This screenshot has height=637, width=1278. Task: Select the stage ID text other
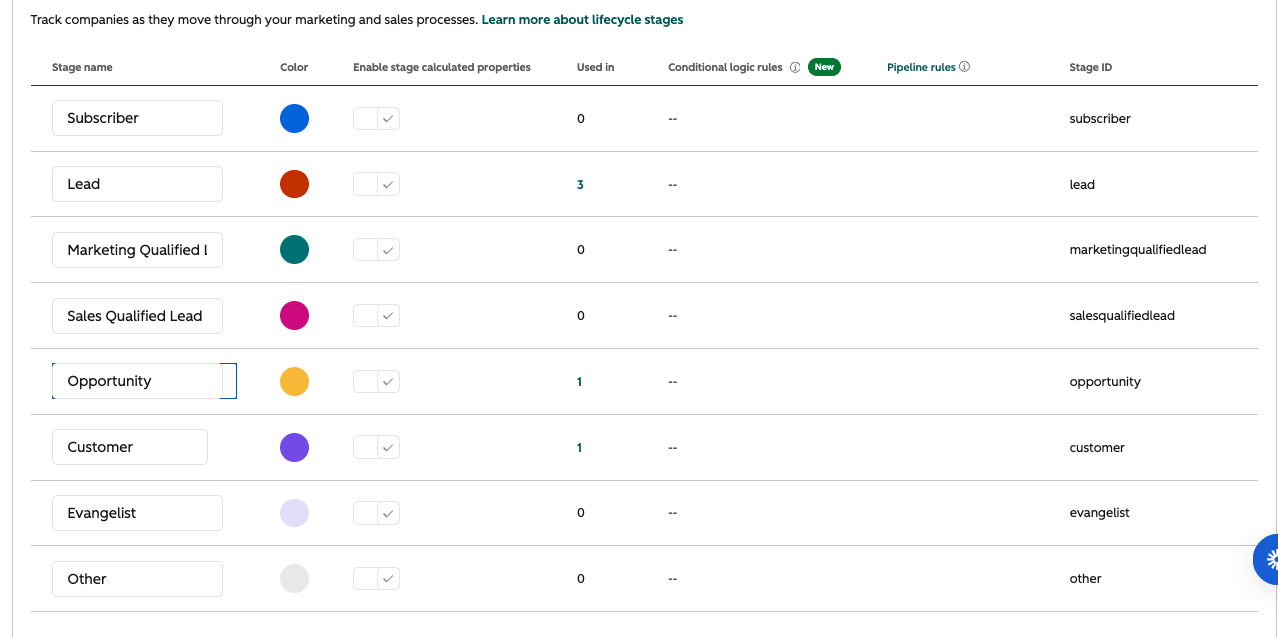(x=1085, y=579)
